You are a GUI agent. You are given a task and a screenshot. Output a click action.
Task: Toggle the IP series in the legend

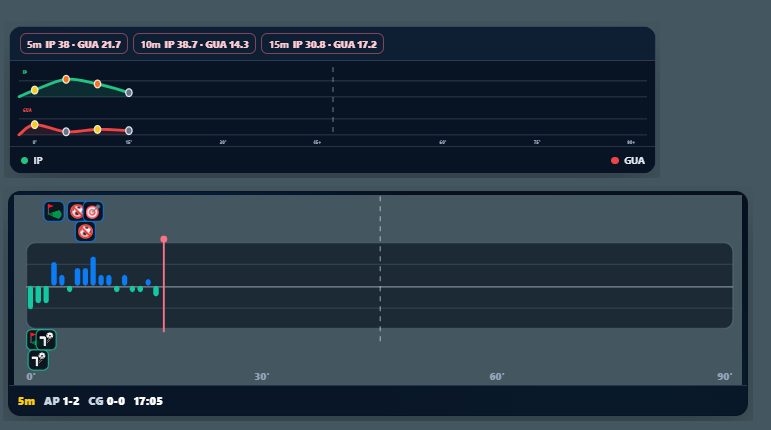pyautogui.click(x=32, y=161)
